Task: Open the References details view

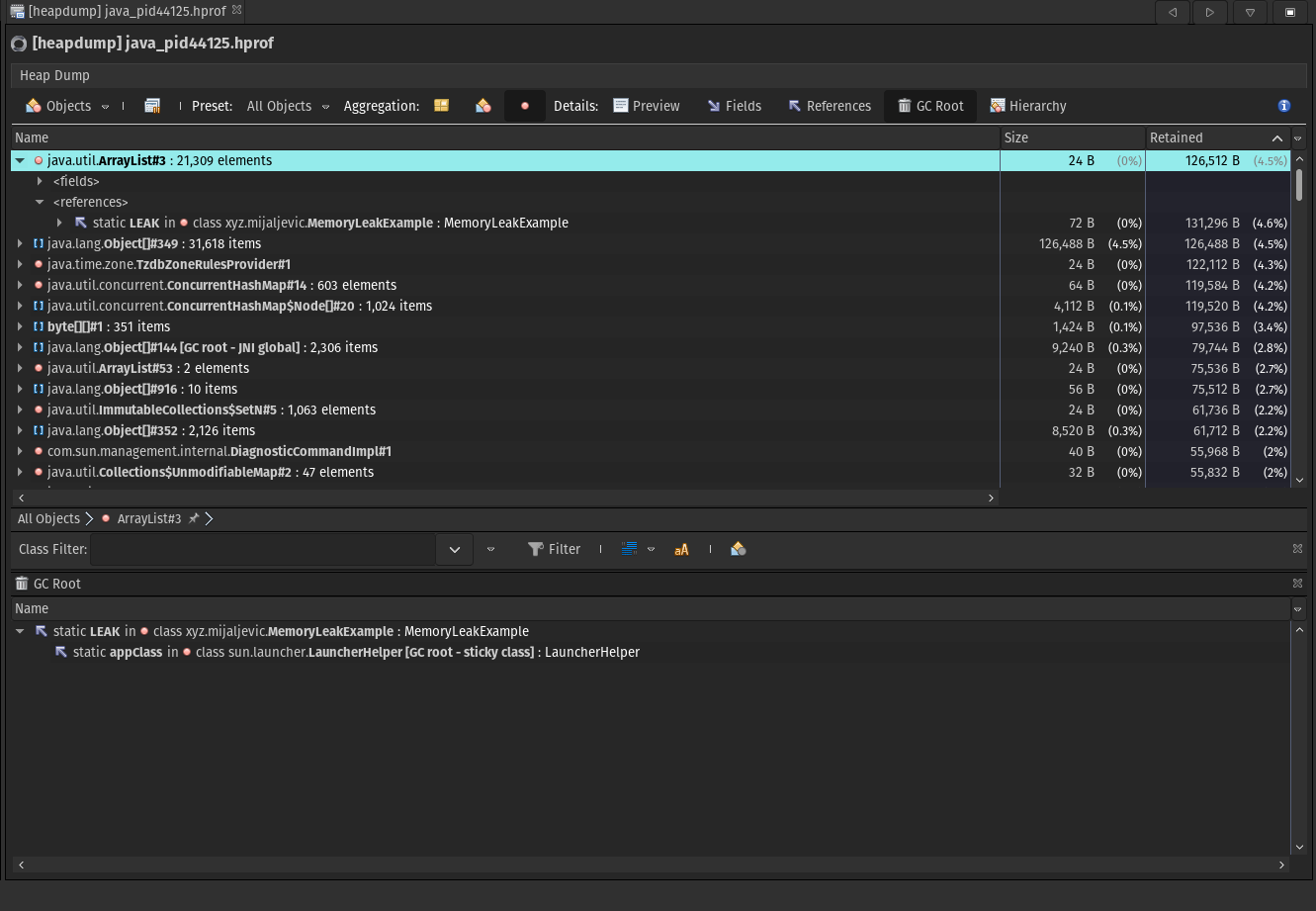Action: (x=829, y=106)
